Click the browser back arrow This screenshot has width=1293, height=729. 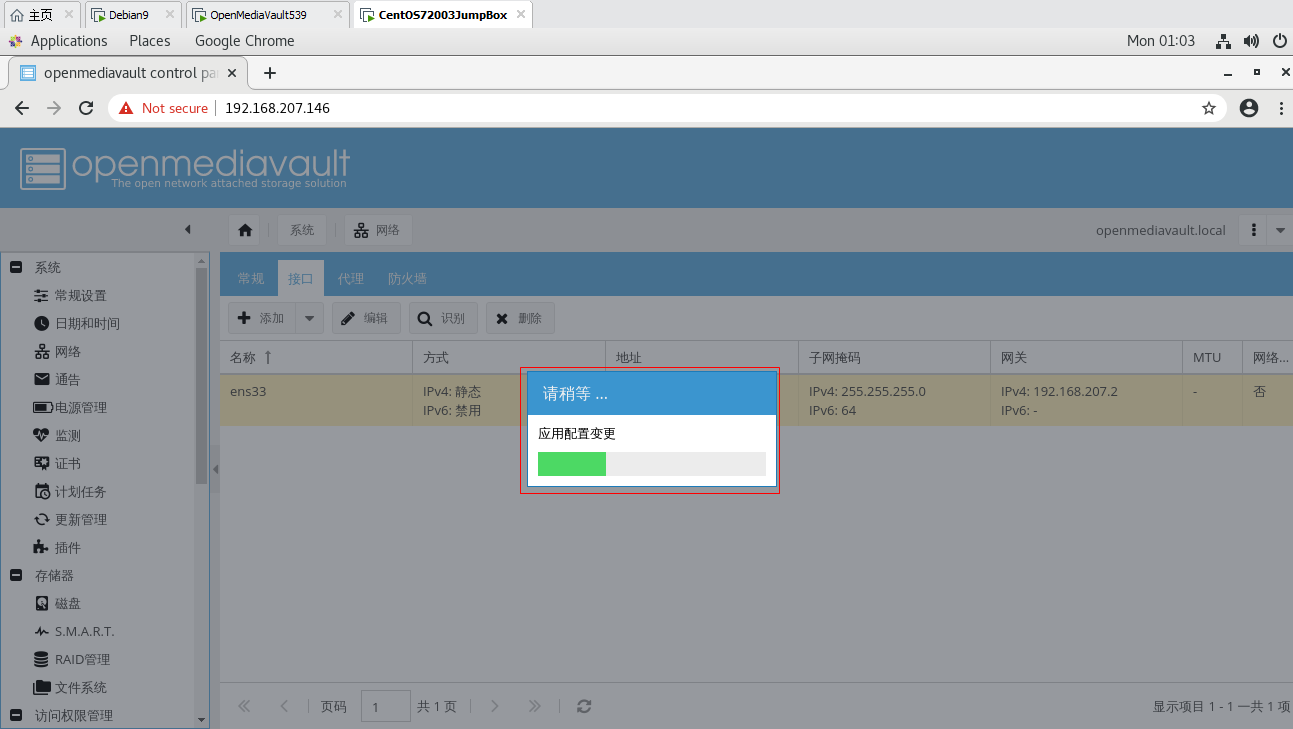click(x=22, y=108)
